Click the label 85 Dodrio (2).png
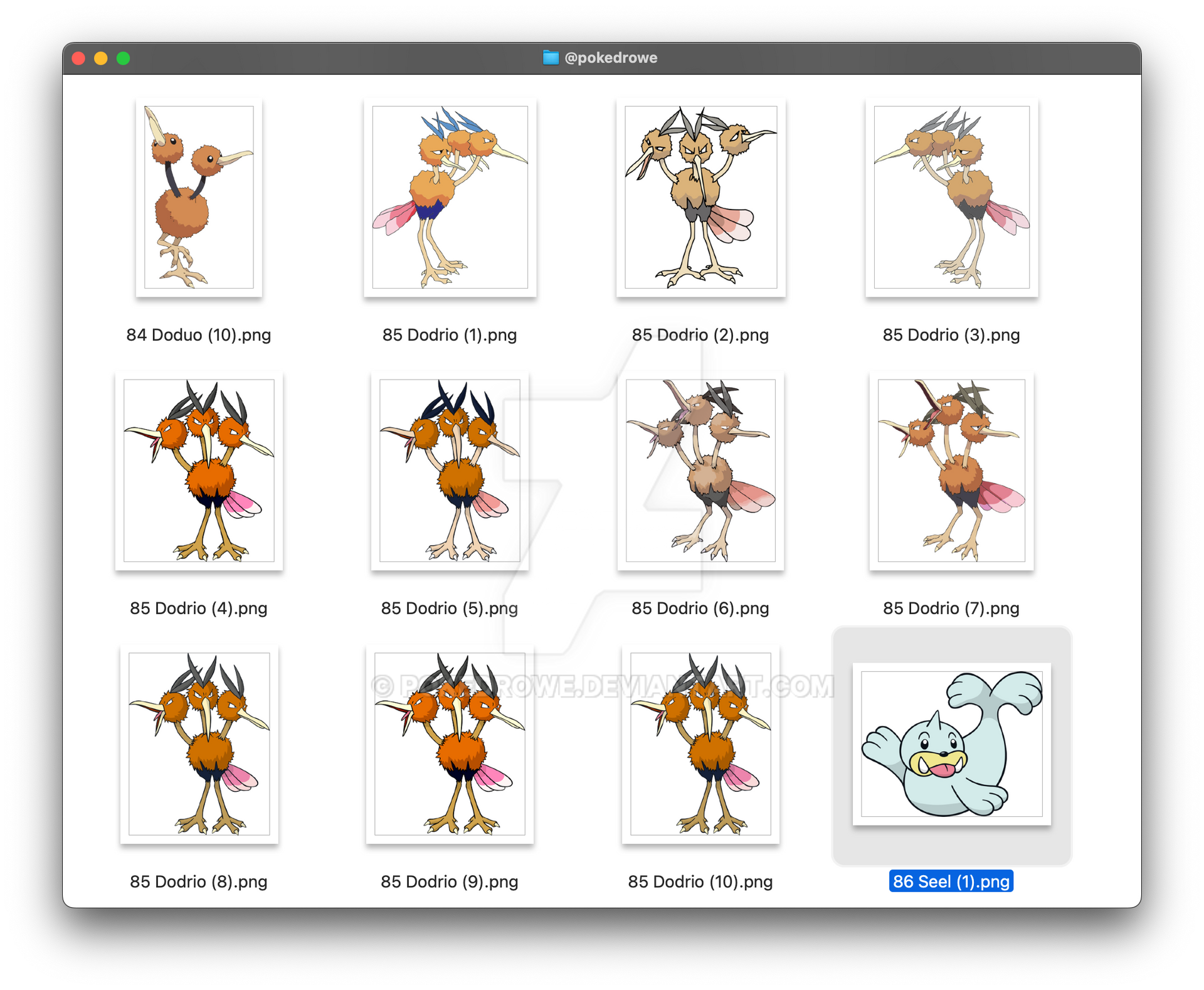 click(x=700, y=334)
